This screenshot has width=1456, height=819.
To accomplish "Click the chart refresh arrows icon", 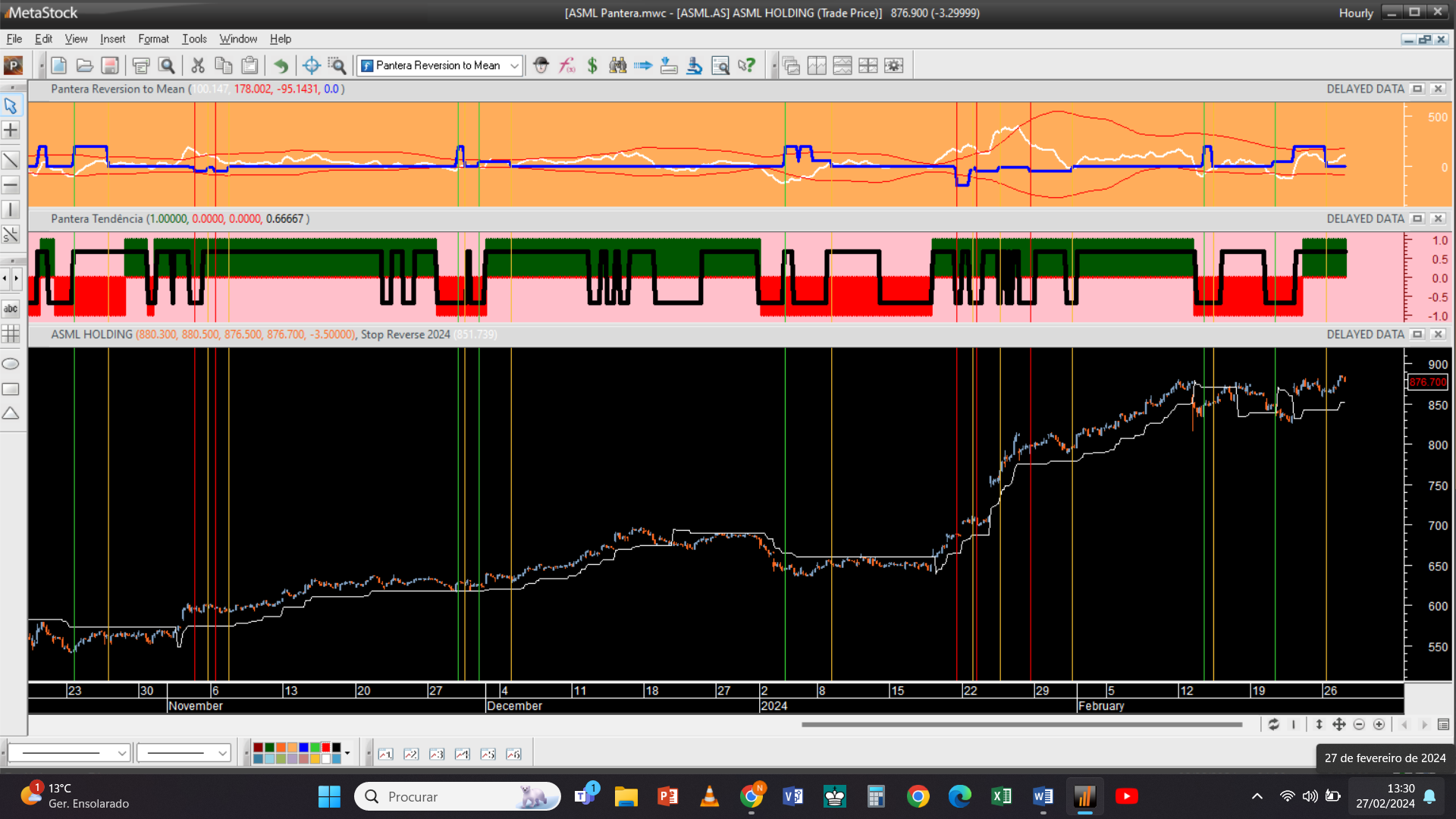I will click(x=1273, y=724).
